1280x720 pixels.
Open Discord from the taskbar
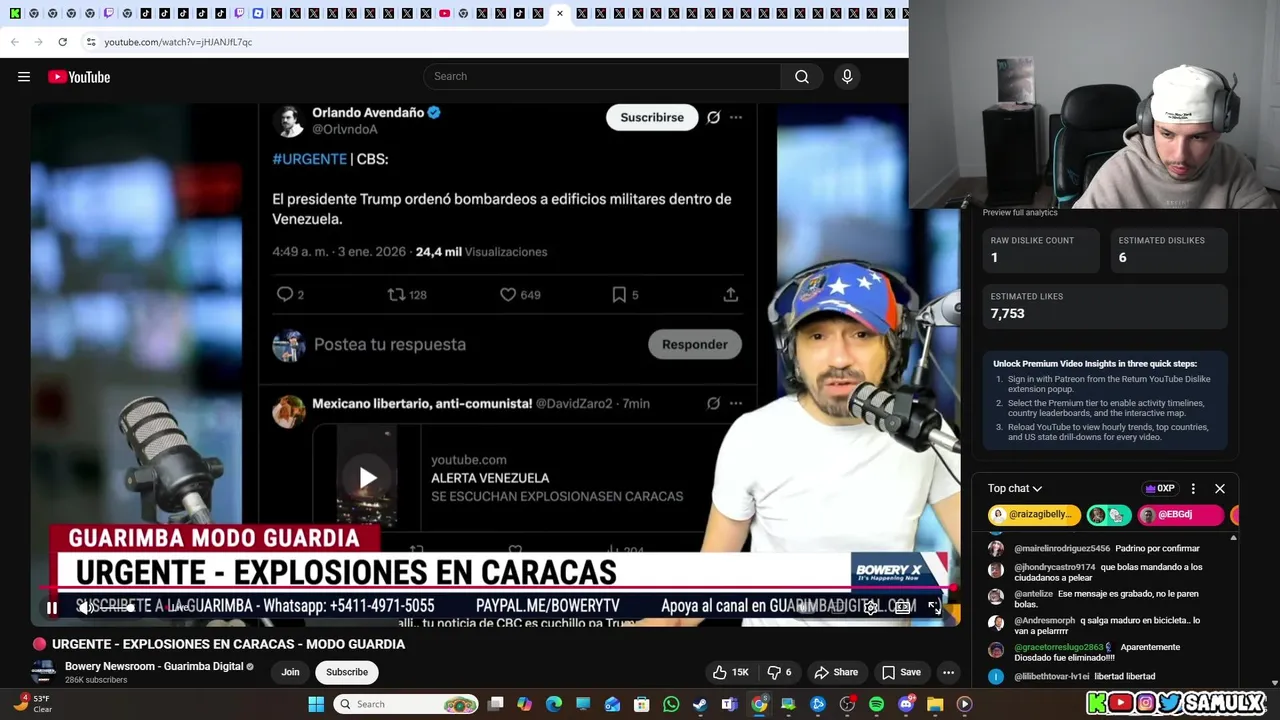point(906,704)
